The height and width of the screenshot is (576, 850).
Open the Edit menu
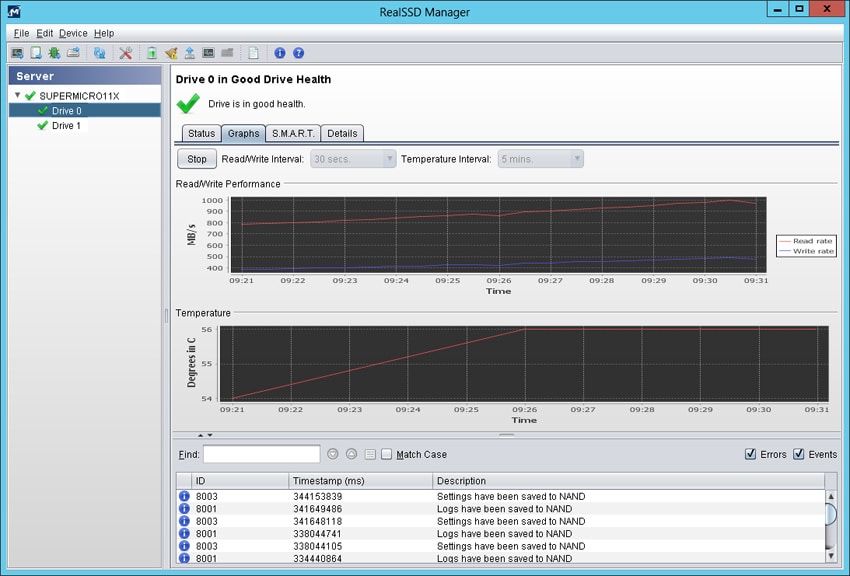click(44, 33)
